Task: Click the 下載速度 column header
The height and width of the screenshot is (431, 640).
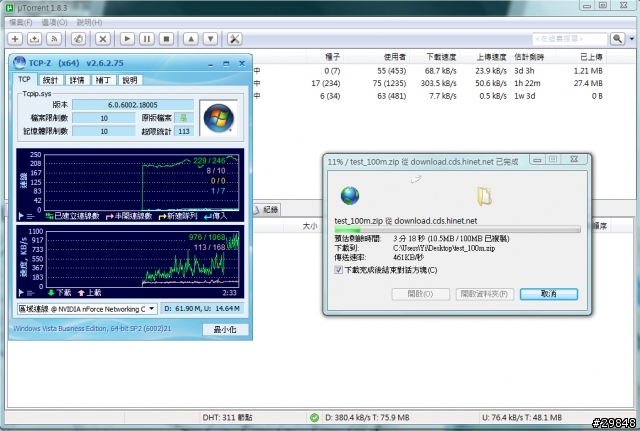Action: (441, 57)
